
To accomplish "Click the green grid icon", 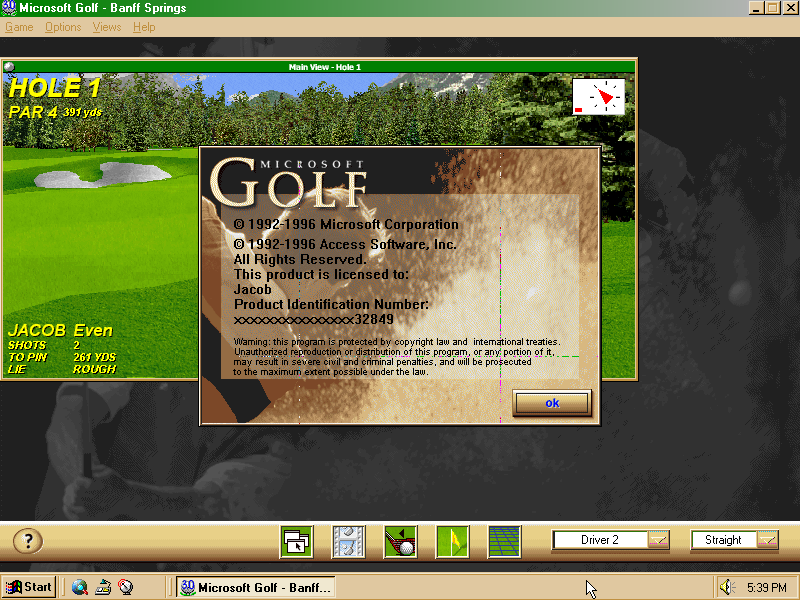I will point(505,541).
